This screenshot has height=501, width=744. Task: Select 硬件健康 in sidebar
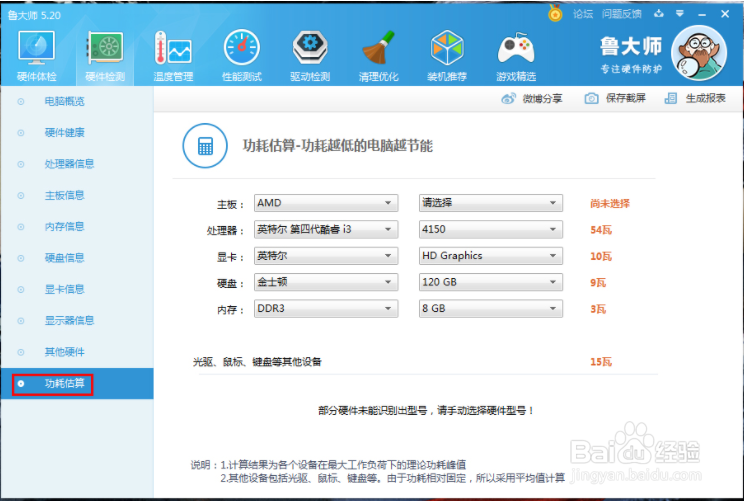(x=65, y=132)
